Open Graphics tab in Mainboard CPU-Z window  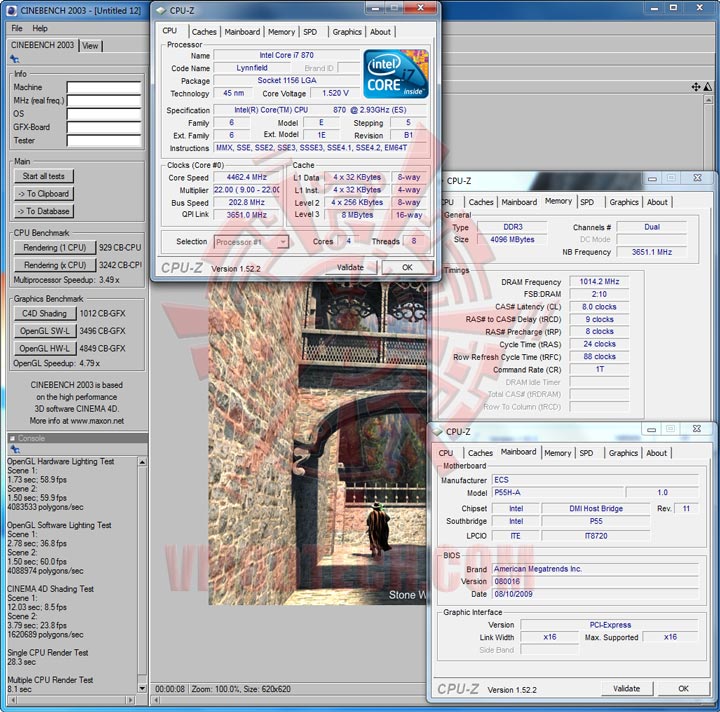click(x=623, y=453)
